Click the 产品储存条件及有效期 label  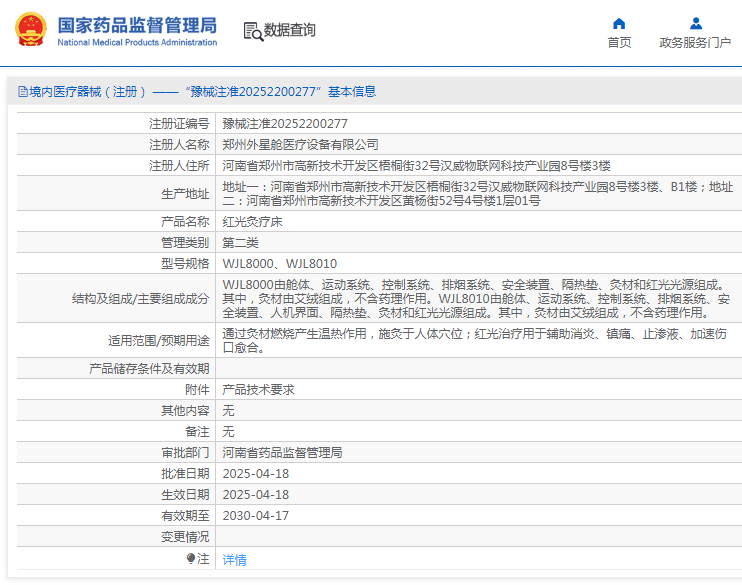149,369
